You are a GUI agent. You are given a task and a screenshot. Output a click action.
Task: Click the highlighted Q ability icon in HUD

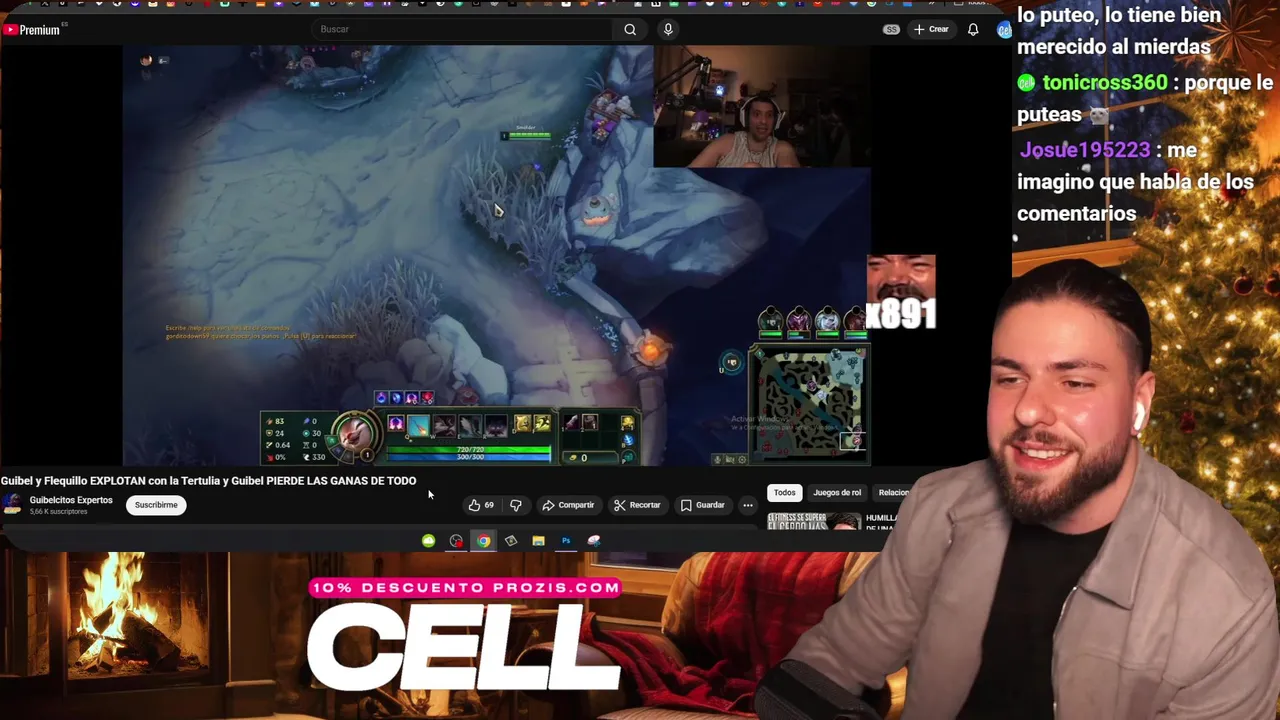pyautogui.click(x=418, y=425)
